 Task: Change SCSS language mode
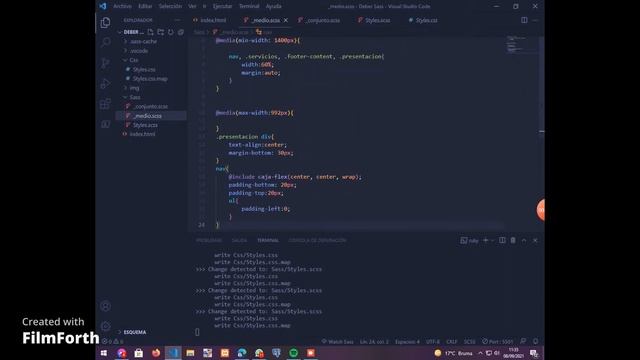tap(469, 342)
